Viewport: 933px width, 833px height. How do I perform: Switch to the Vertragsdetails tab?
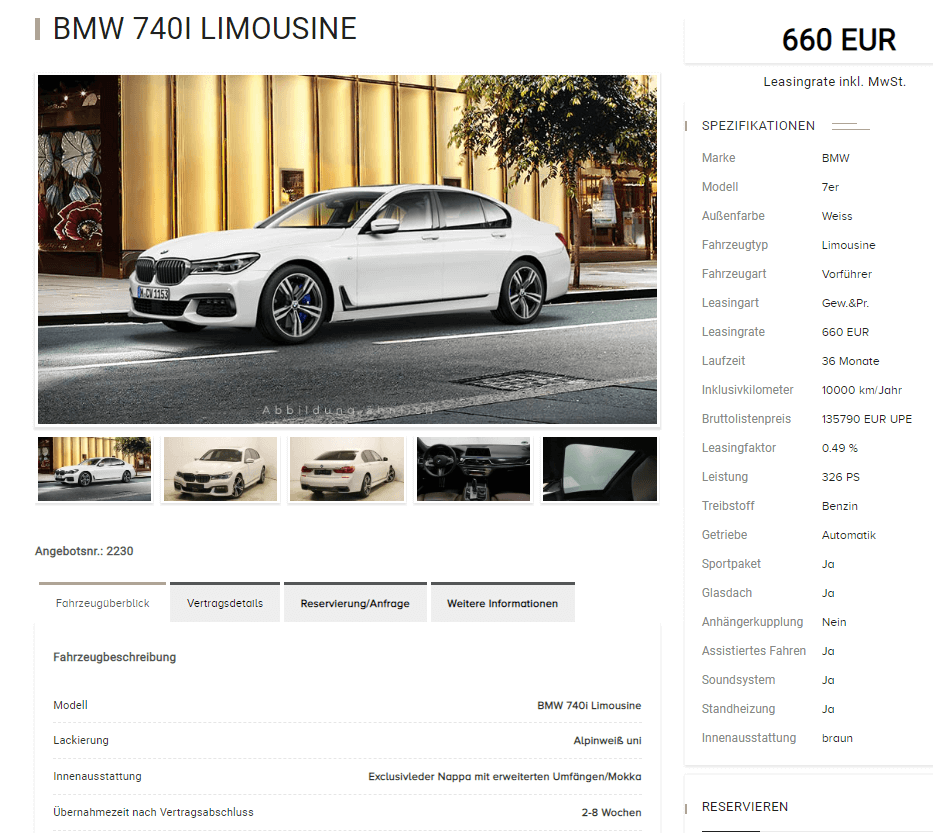(225, 603)
